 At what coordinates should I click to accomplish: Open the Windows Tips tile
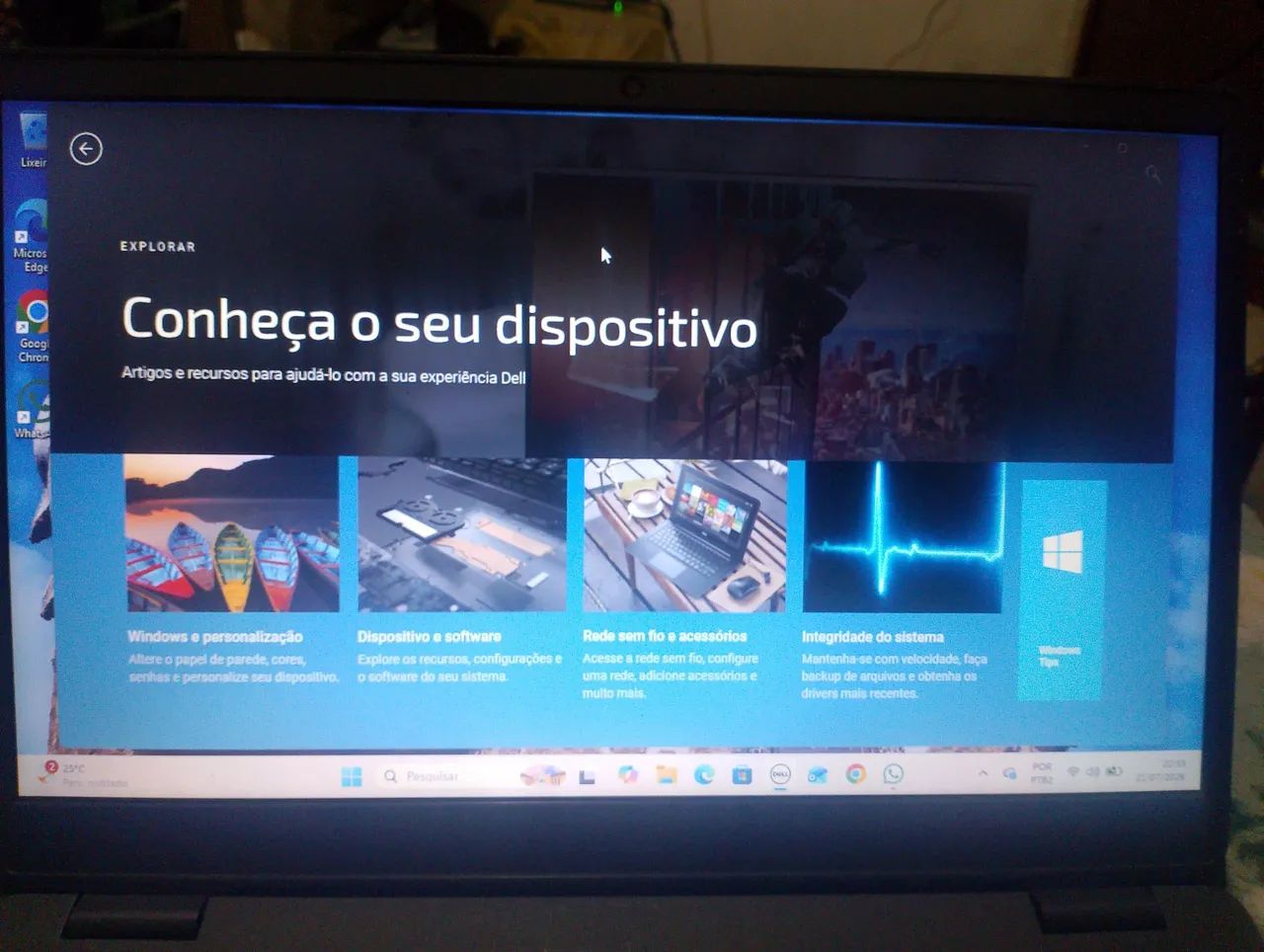point(1062,590)
